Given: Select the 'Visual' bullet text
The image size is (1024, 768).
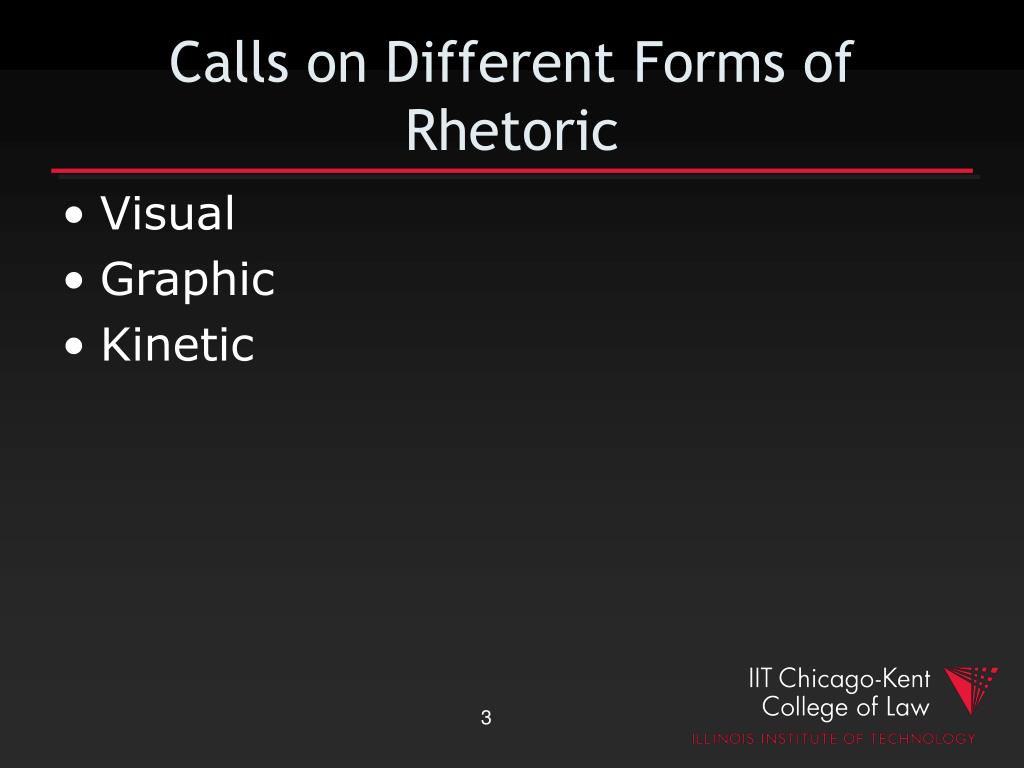Looking at the screenshot, I should click(x=167, y=214).
